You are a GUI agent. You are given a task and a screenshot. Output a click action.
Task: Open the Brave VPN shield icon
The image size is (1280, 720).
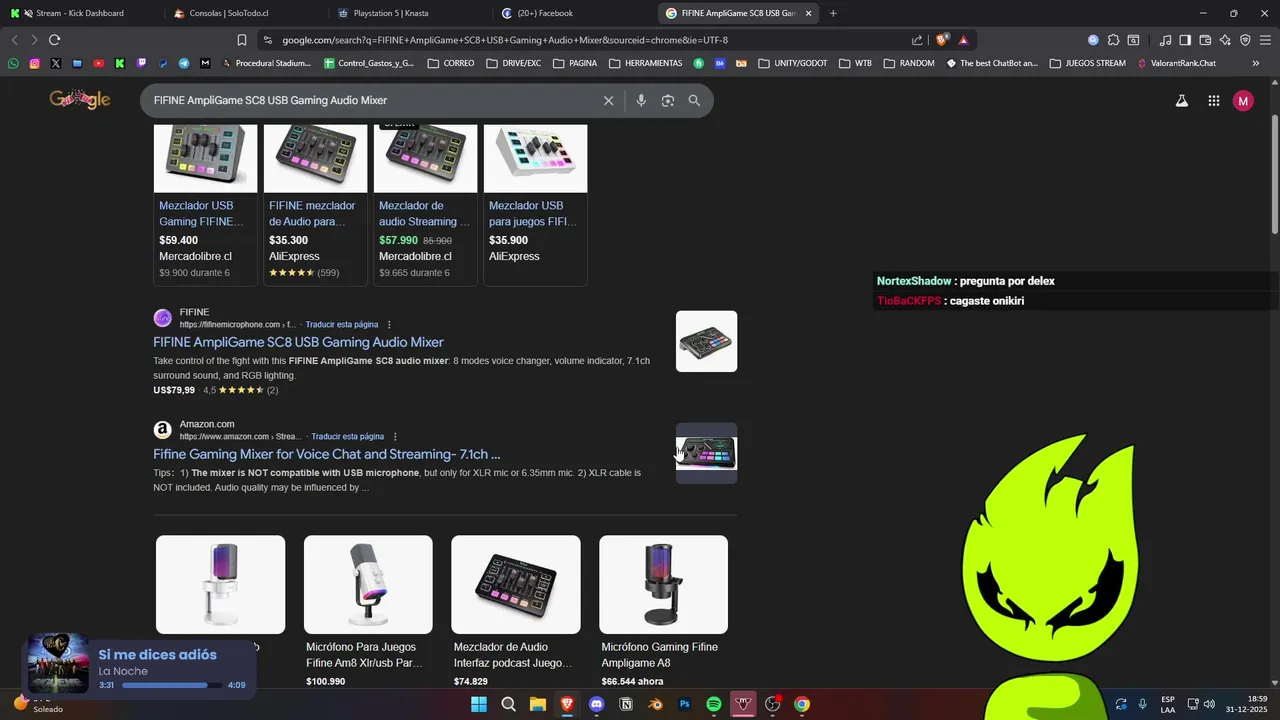coord(1245,40)
